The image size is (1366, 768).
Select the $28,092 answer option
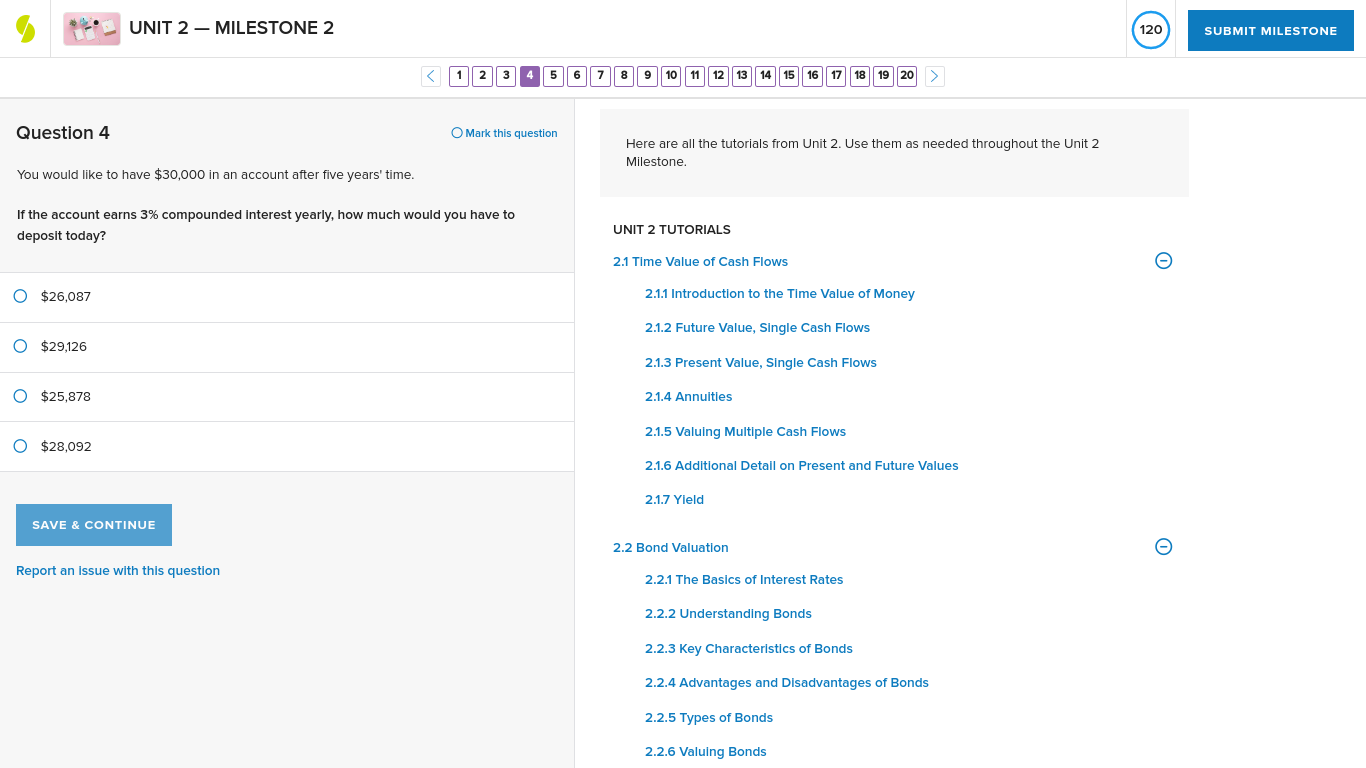click(x=20, y=446)
